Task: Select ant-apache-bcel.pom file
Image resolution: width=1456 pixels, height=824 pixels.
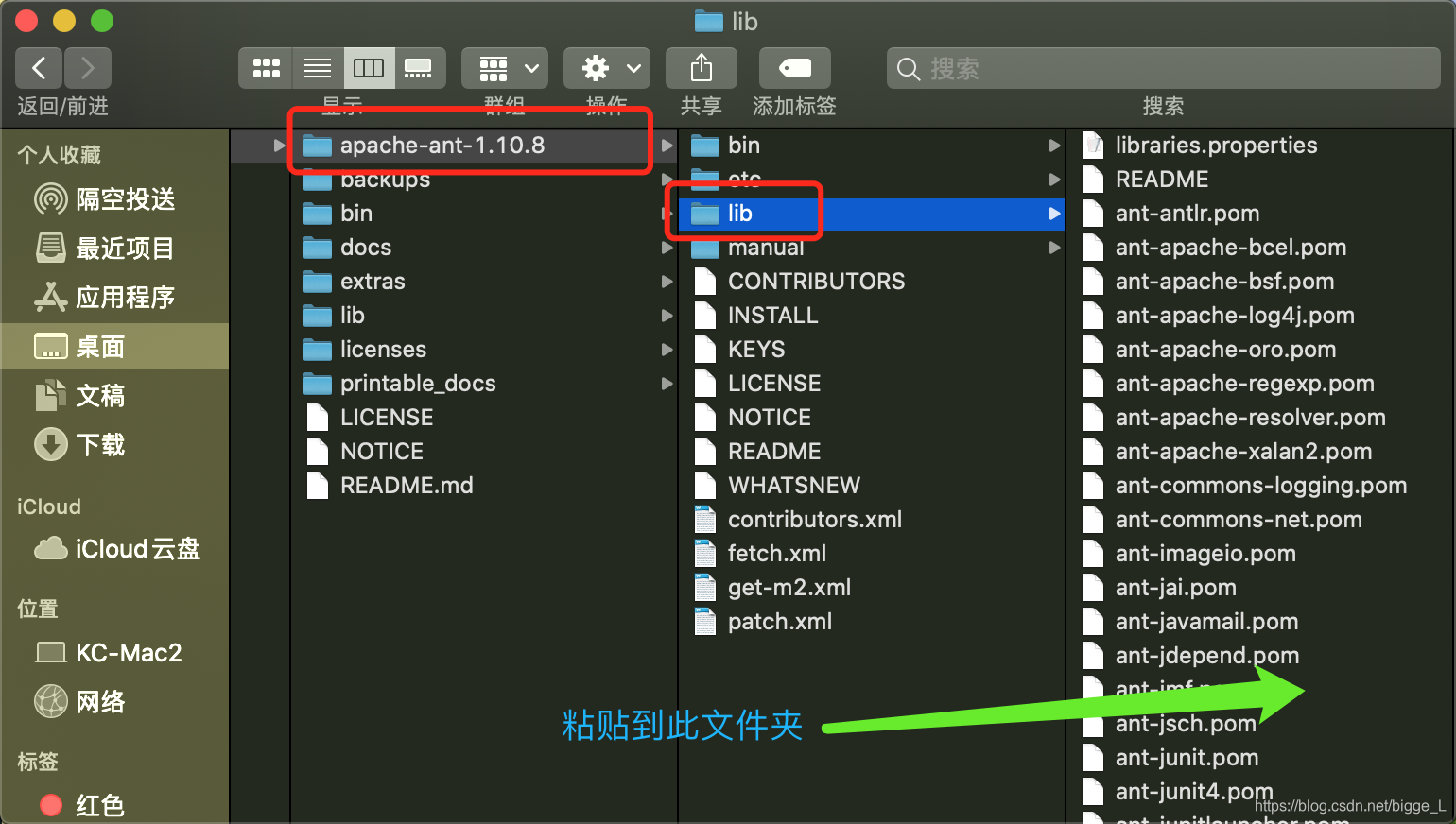Action: 1260,248
